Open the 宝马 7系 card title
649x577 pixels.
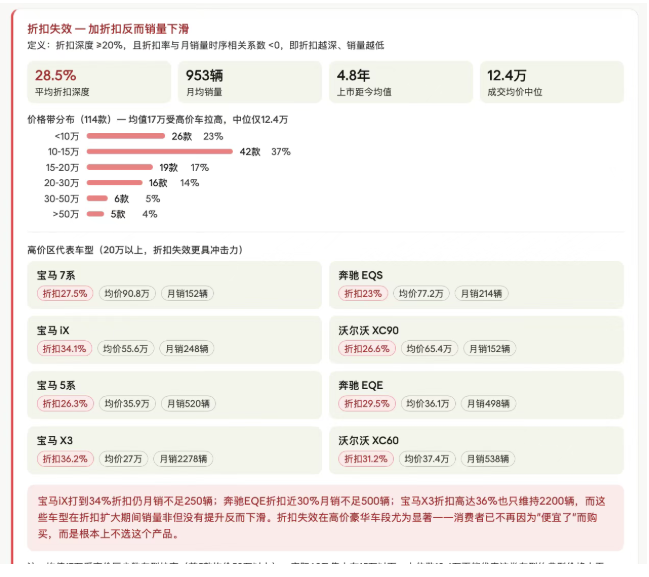click(56, 275)
